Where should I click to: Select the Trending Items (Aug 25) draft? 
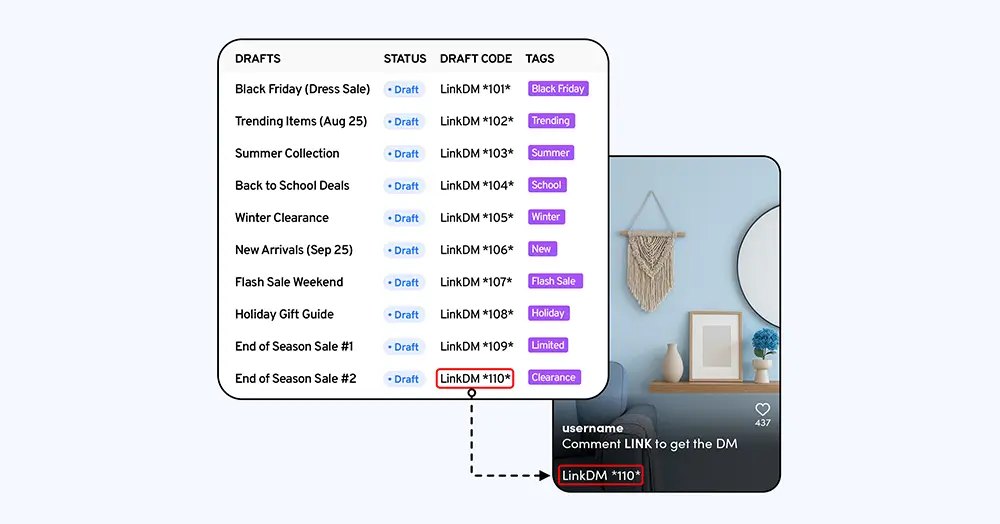click(301, 121)
